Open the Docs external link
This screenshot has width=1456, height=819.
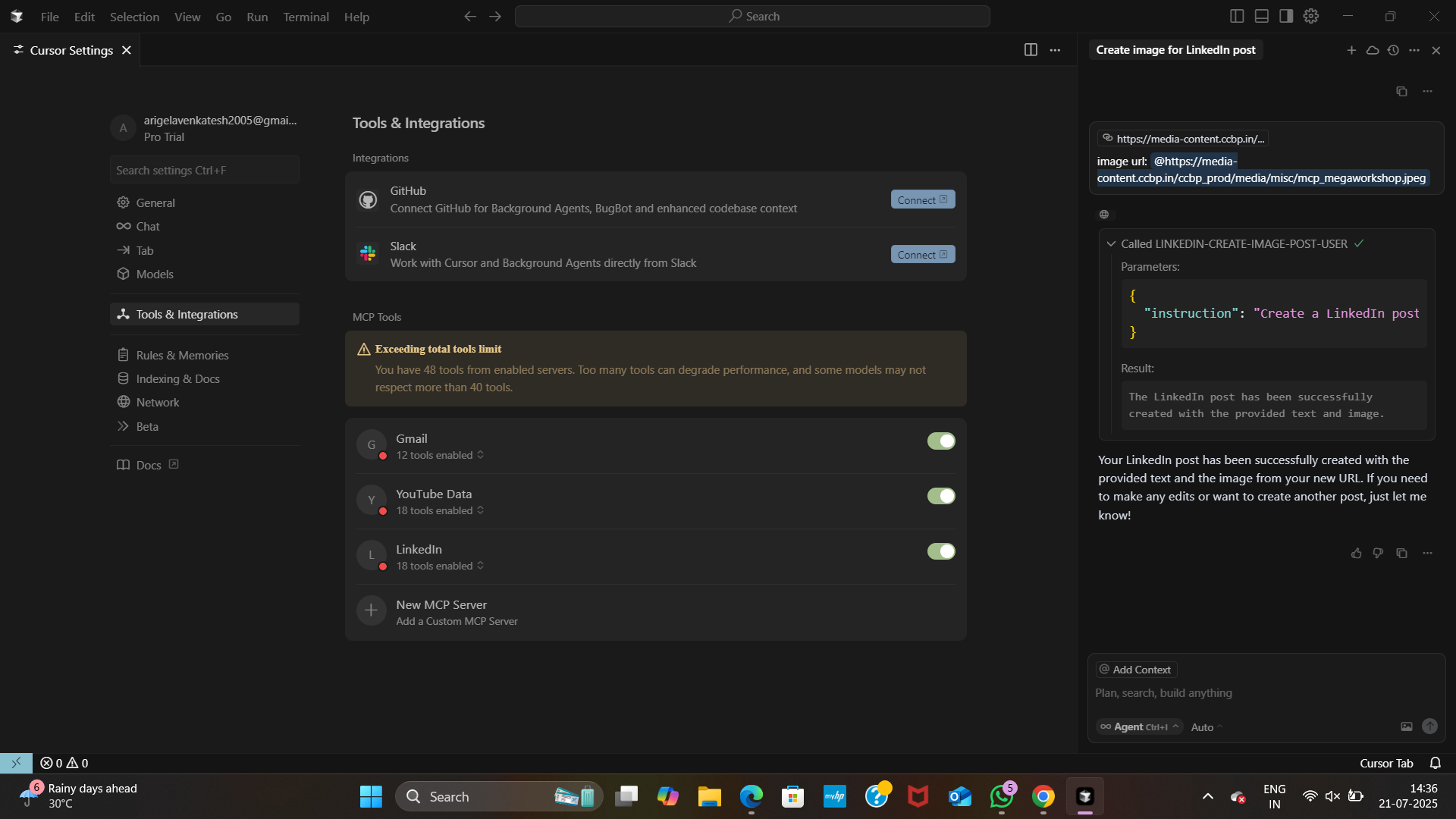pos(148,465)
